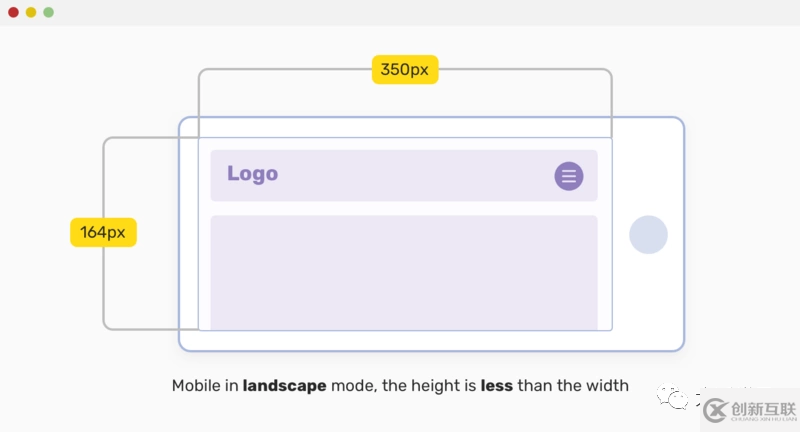Click the red close window dot
800x432 pixels.
tap(13, 12)
